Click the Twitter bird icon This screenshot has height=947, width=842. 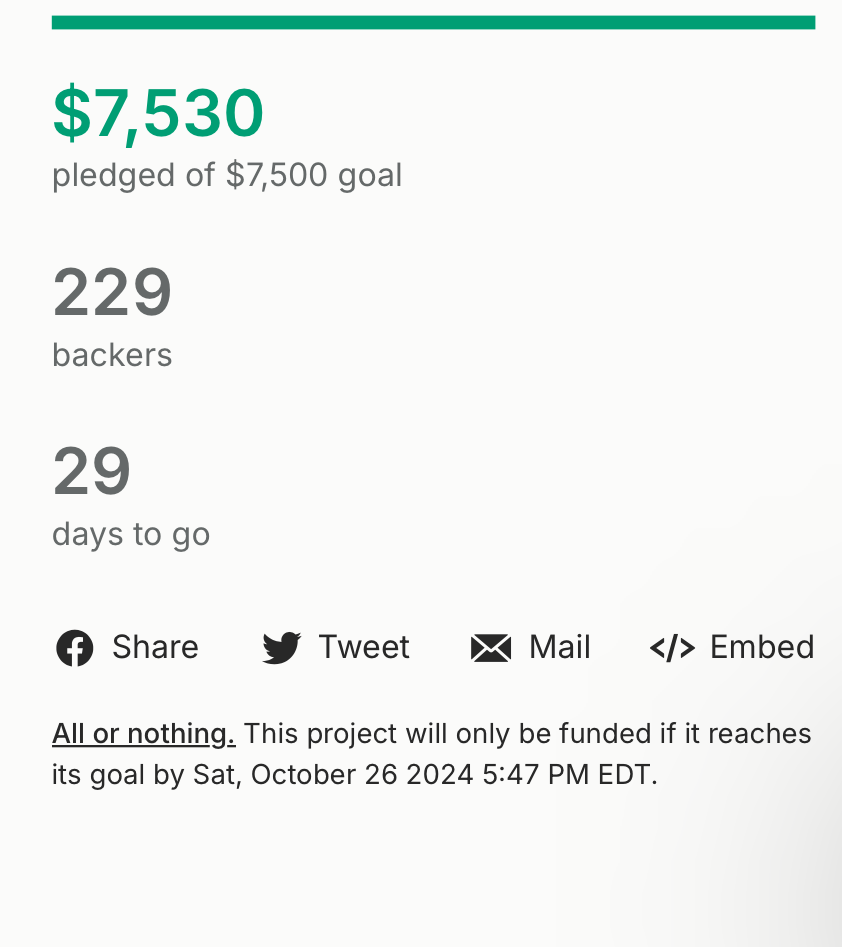pos(281,648)
